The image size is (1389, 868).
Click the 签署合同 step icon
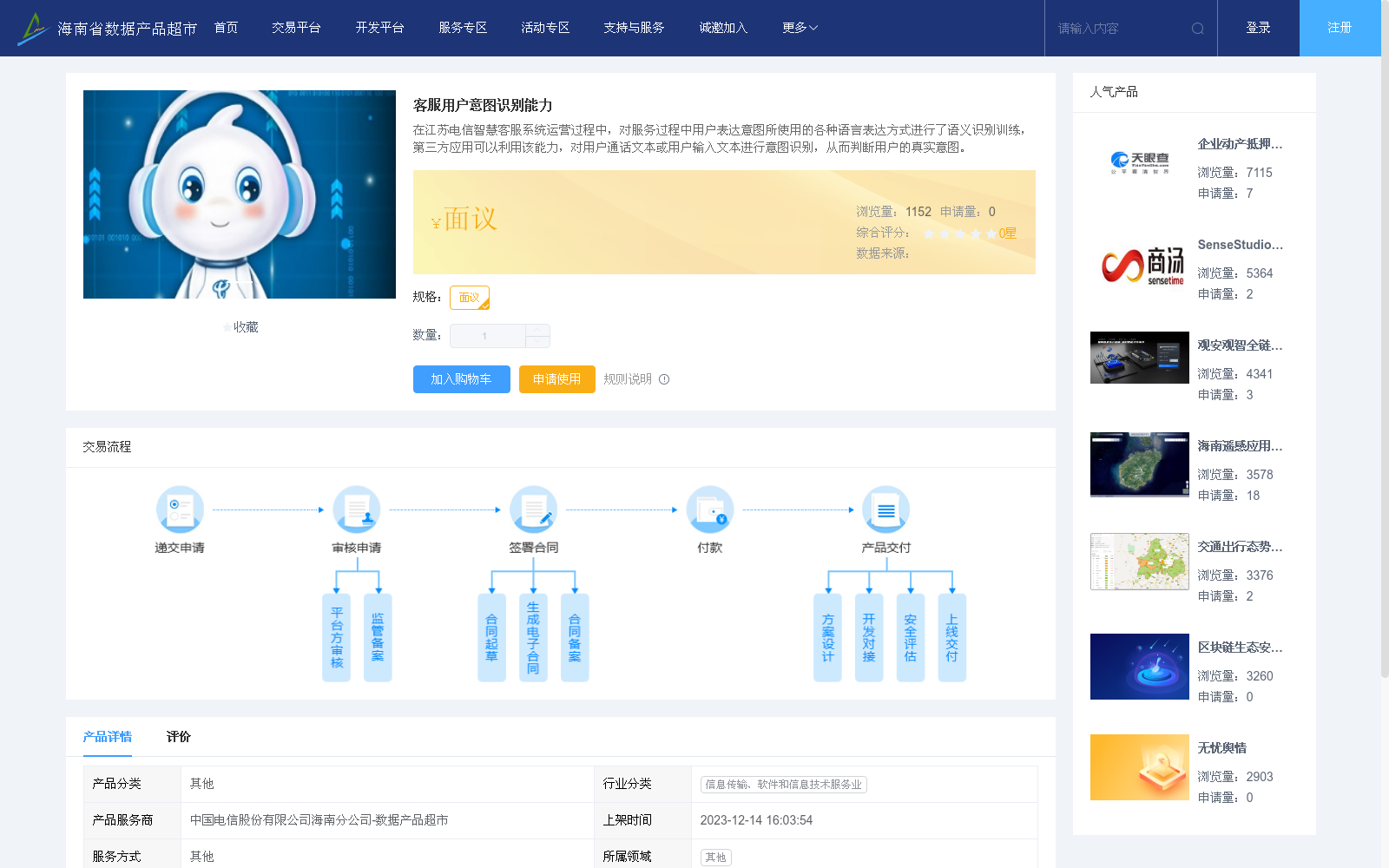[533, 510]
